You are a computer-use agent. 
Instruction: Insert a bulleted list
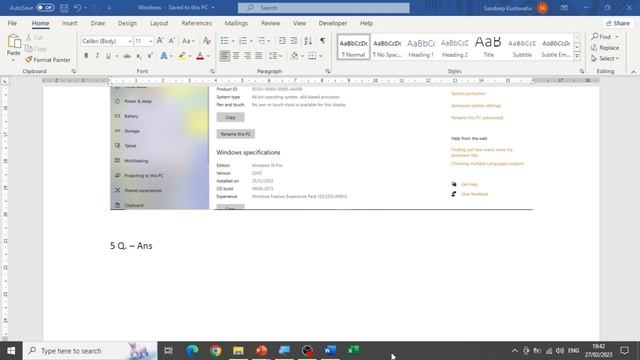click(x=224, y=41)
